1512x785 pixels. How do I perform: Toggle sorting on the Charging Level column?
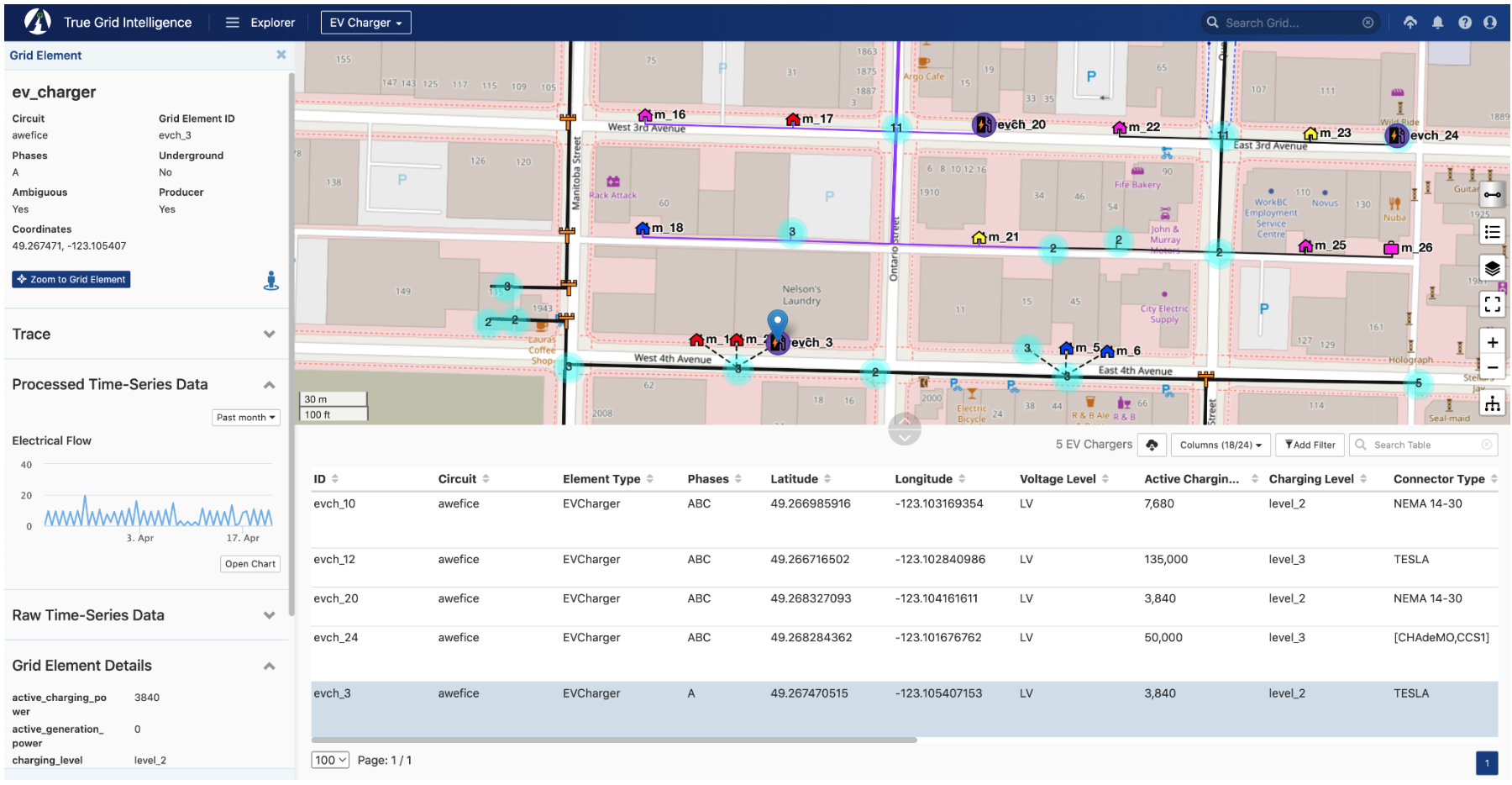(1362, 479)
